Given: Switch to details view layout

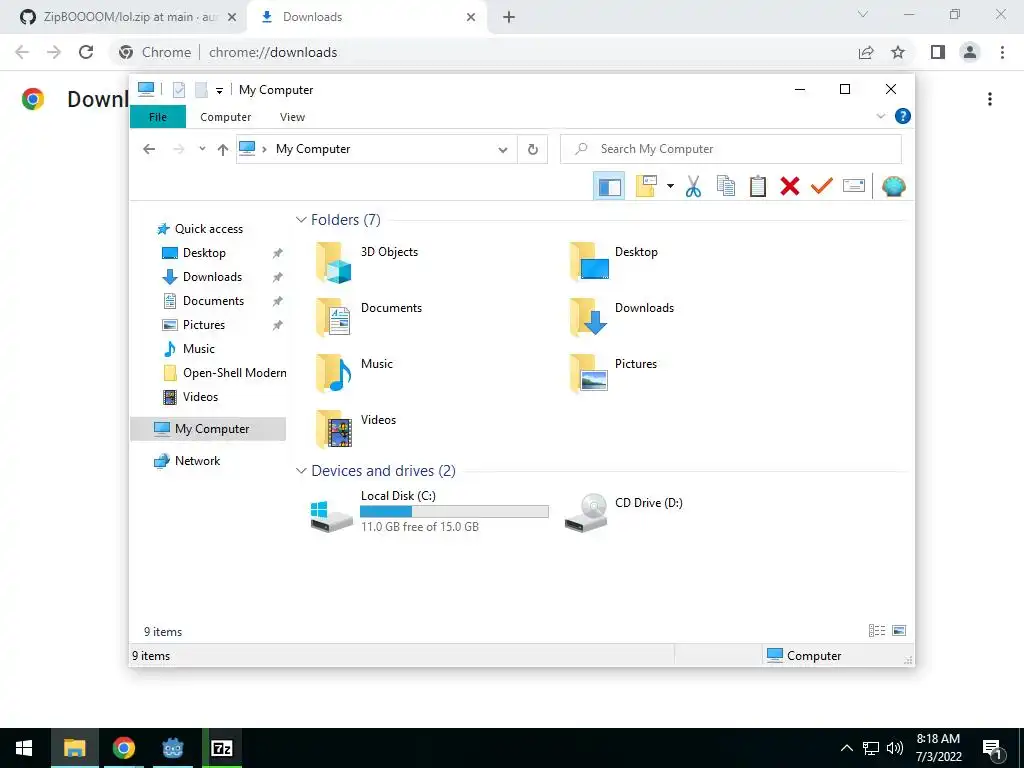Looking at the screenshot, I should pos(876,630).
